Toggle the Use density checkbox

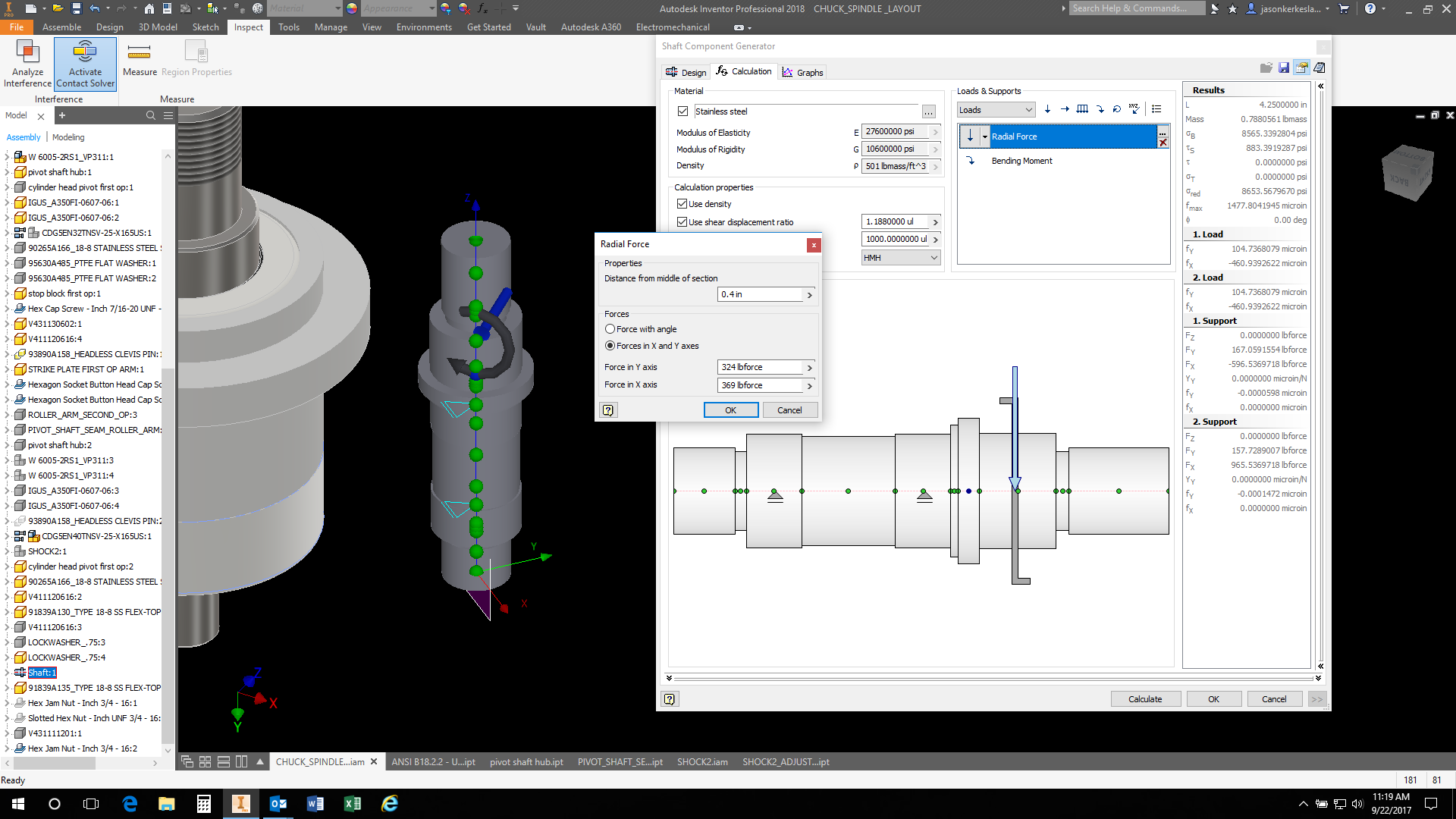682,204
